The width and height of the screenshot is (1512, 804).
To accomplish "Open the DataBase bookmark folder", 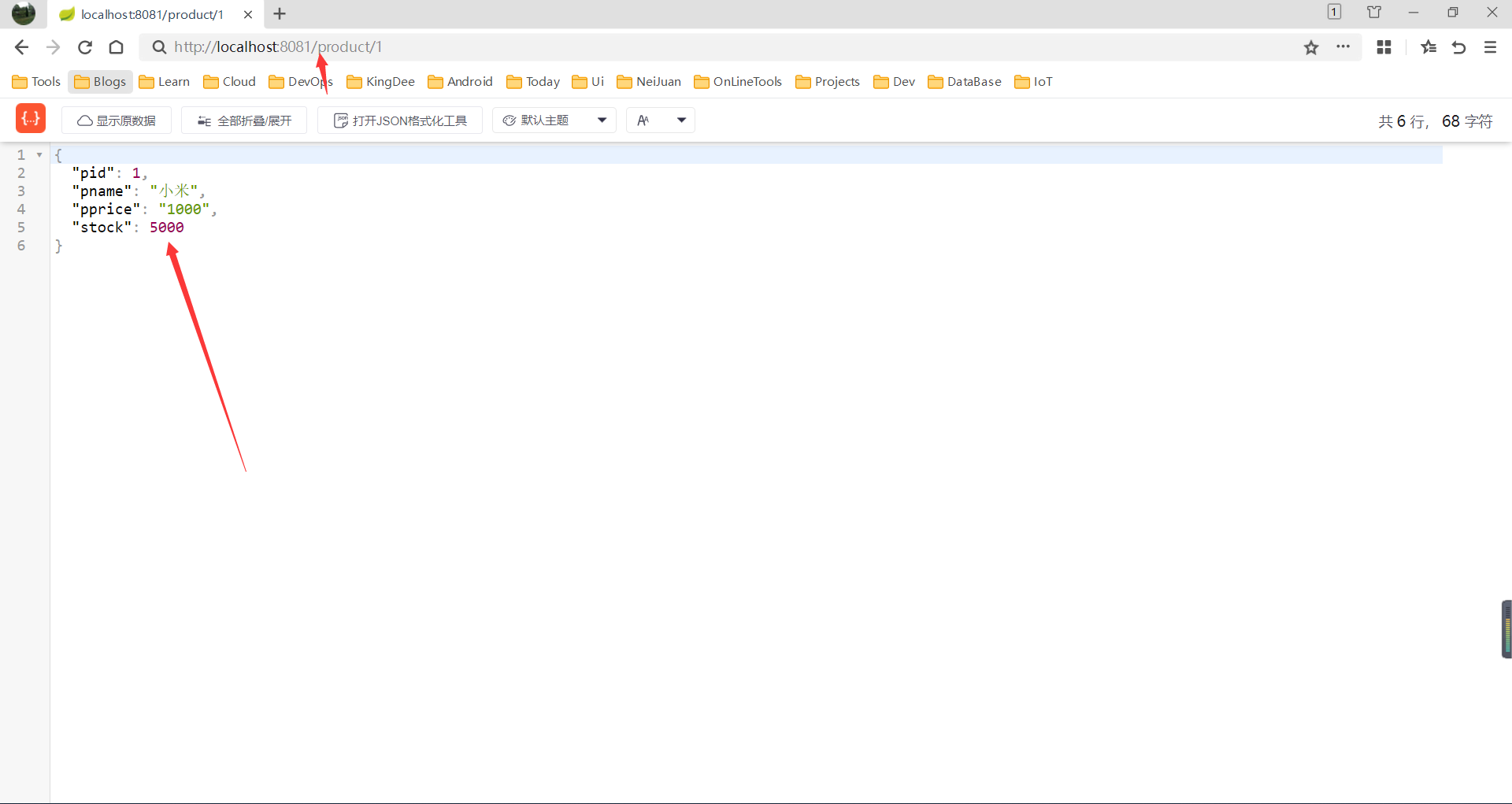I will pos(965,82).
